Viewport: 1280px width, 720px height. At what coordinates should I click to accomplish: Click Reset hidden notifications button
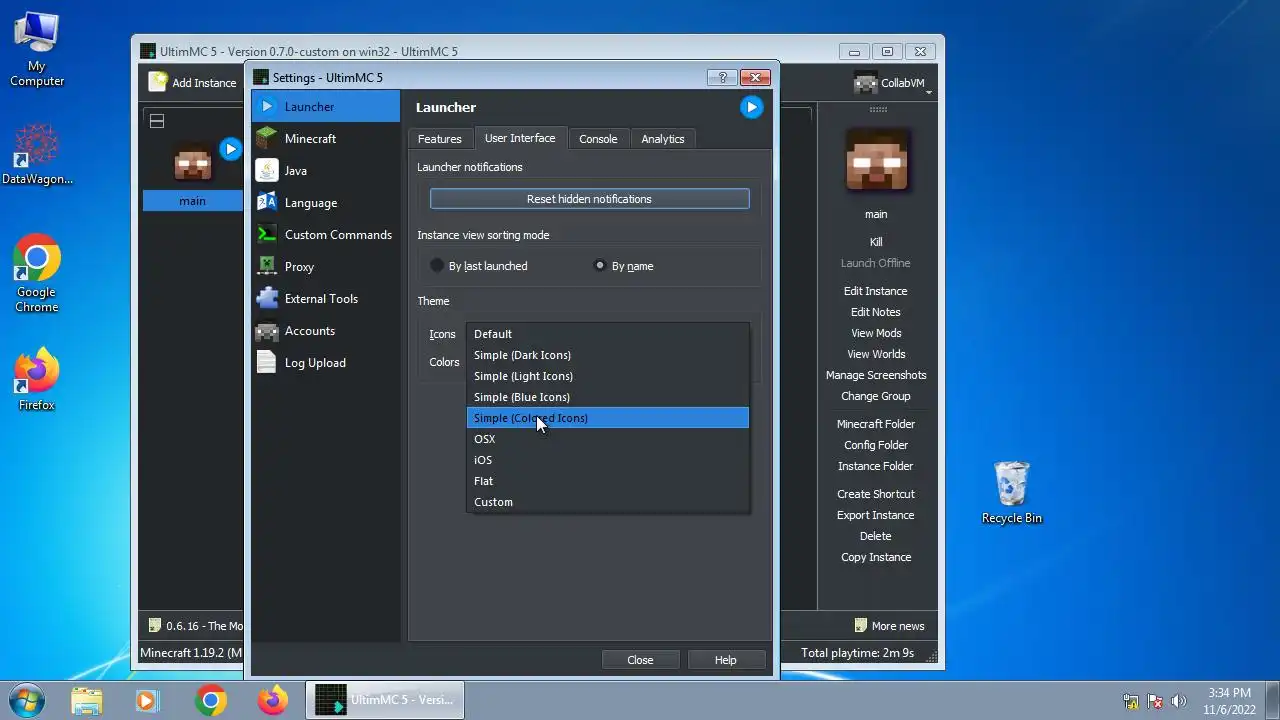coord(590,199)
